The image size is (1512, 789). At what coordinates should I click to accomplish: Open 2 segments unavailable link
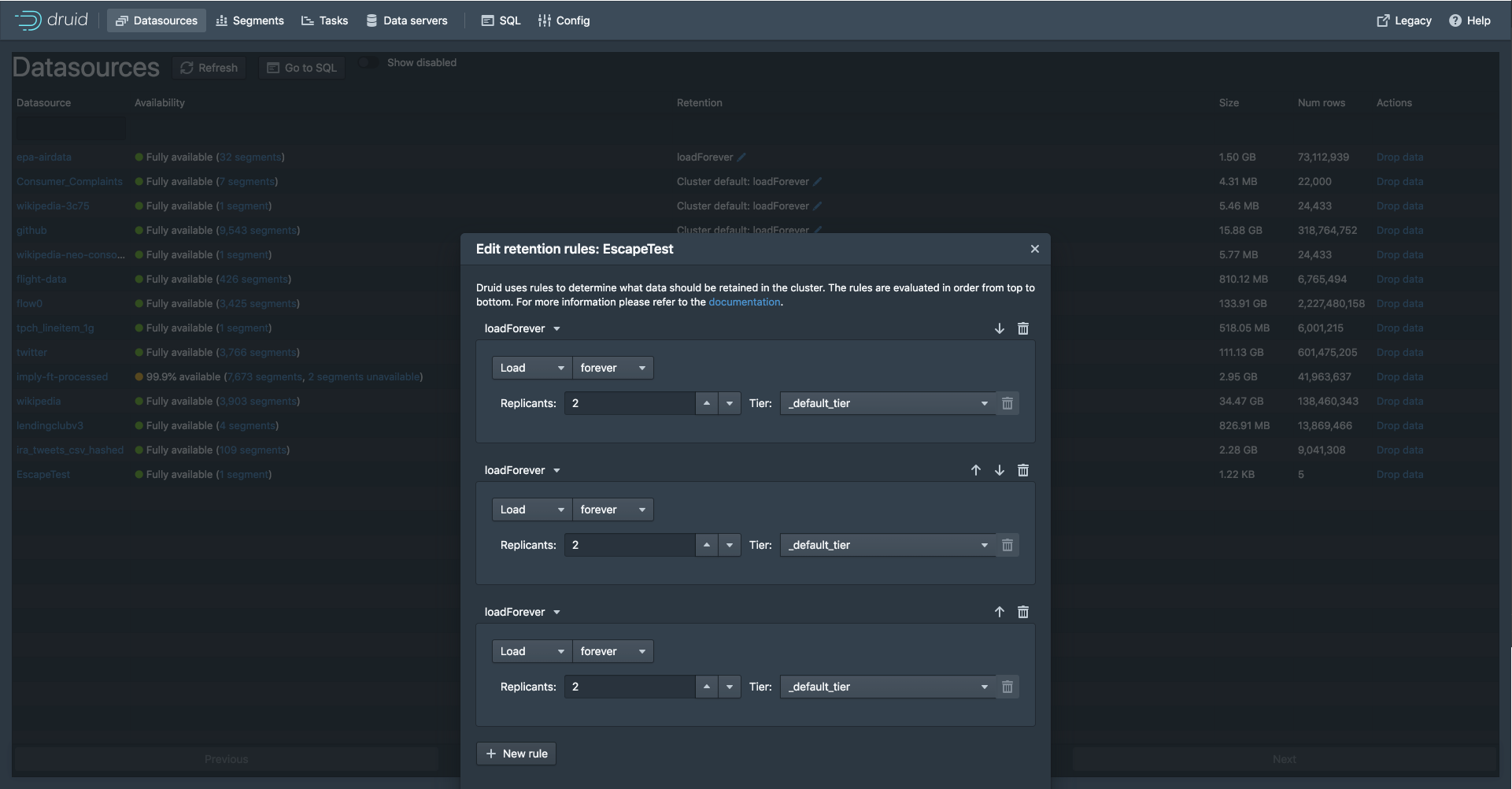364,377
